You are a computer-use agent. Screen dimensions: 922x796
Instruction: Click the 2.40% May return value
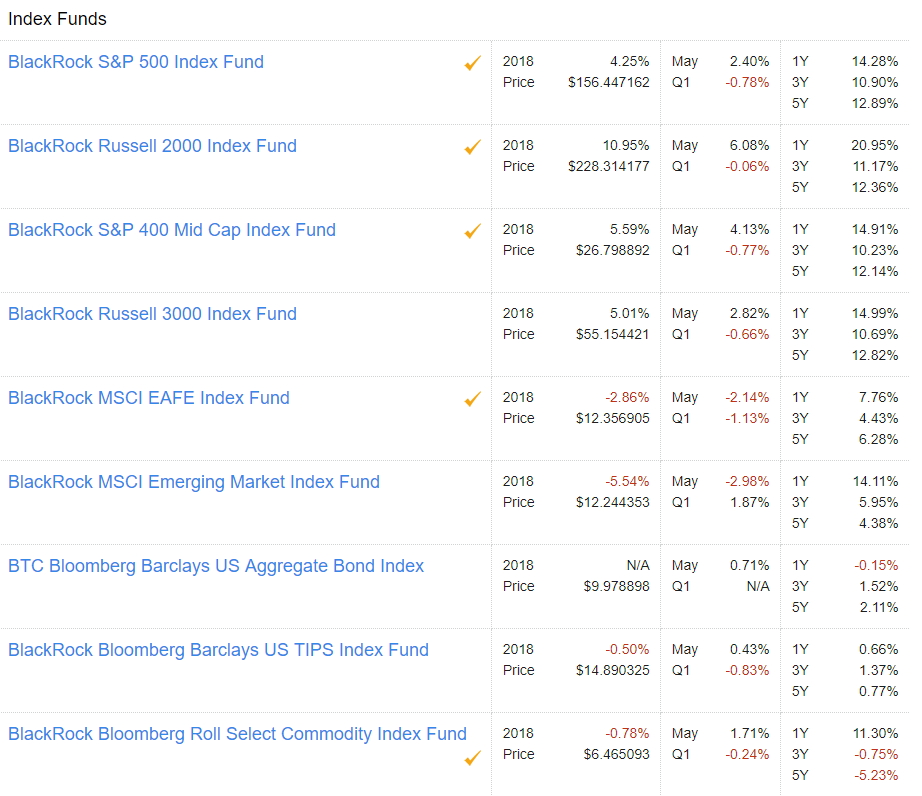click(x=750, y=62)
